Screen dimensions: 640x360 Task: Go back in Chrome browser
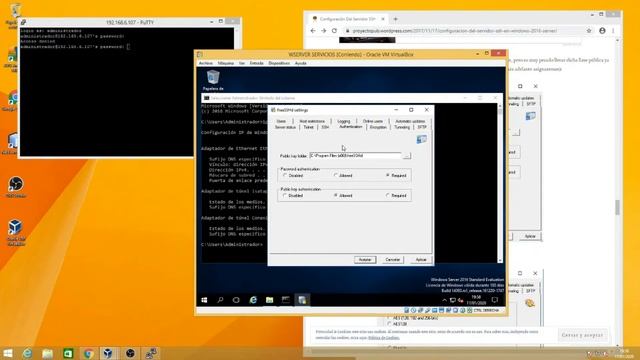(313, 31)
